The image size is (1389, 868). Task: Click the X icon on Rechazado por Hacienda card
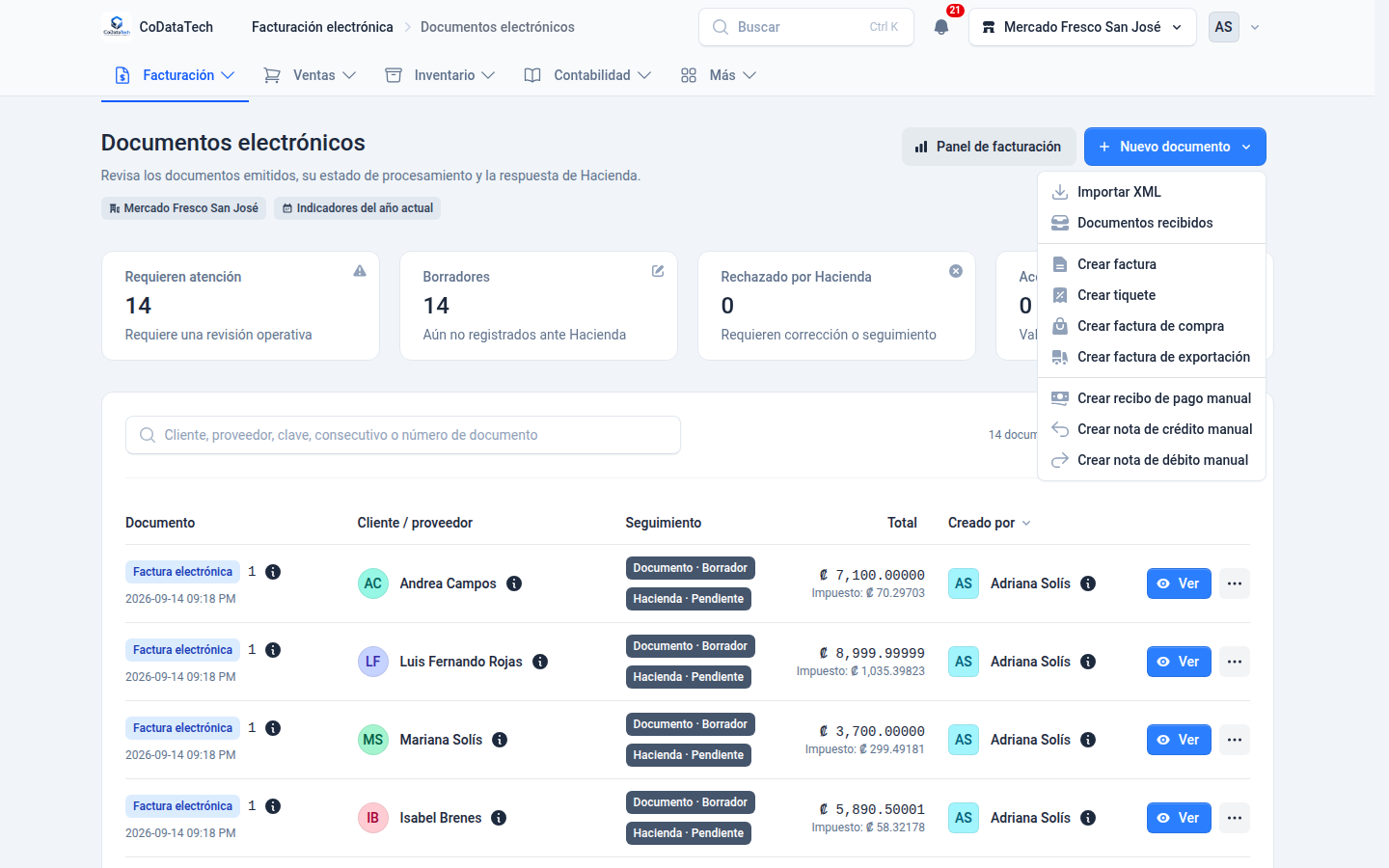[x=956, y=271]
